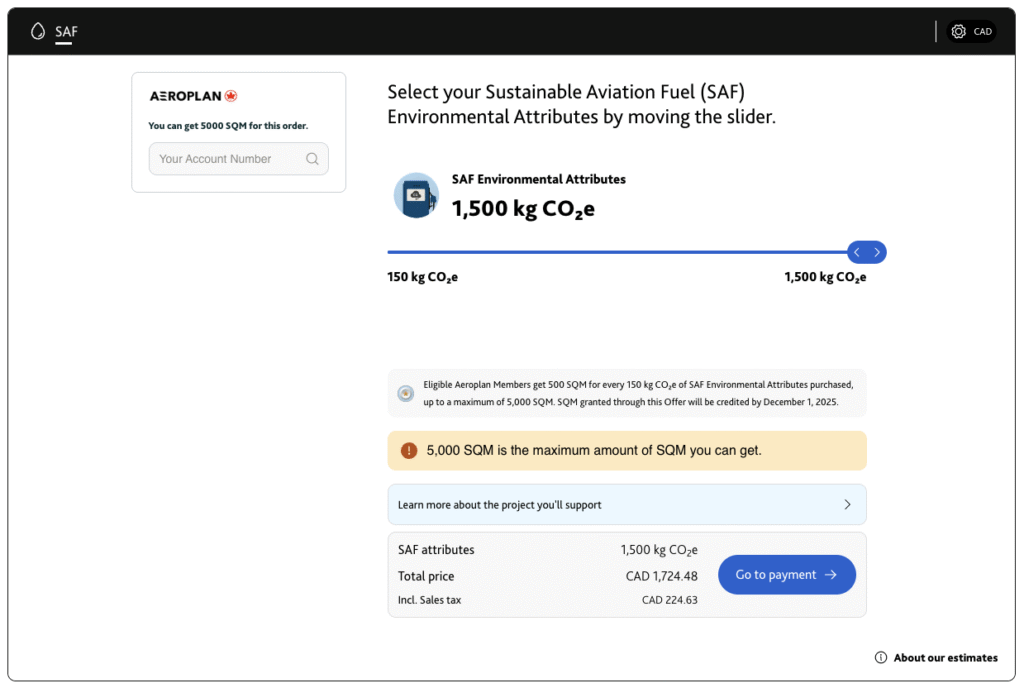Click the fuel pump icon near SAF attributes

pyautogui.click(x=416, y=195)
